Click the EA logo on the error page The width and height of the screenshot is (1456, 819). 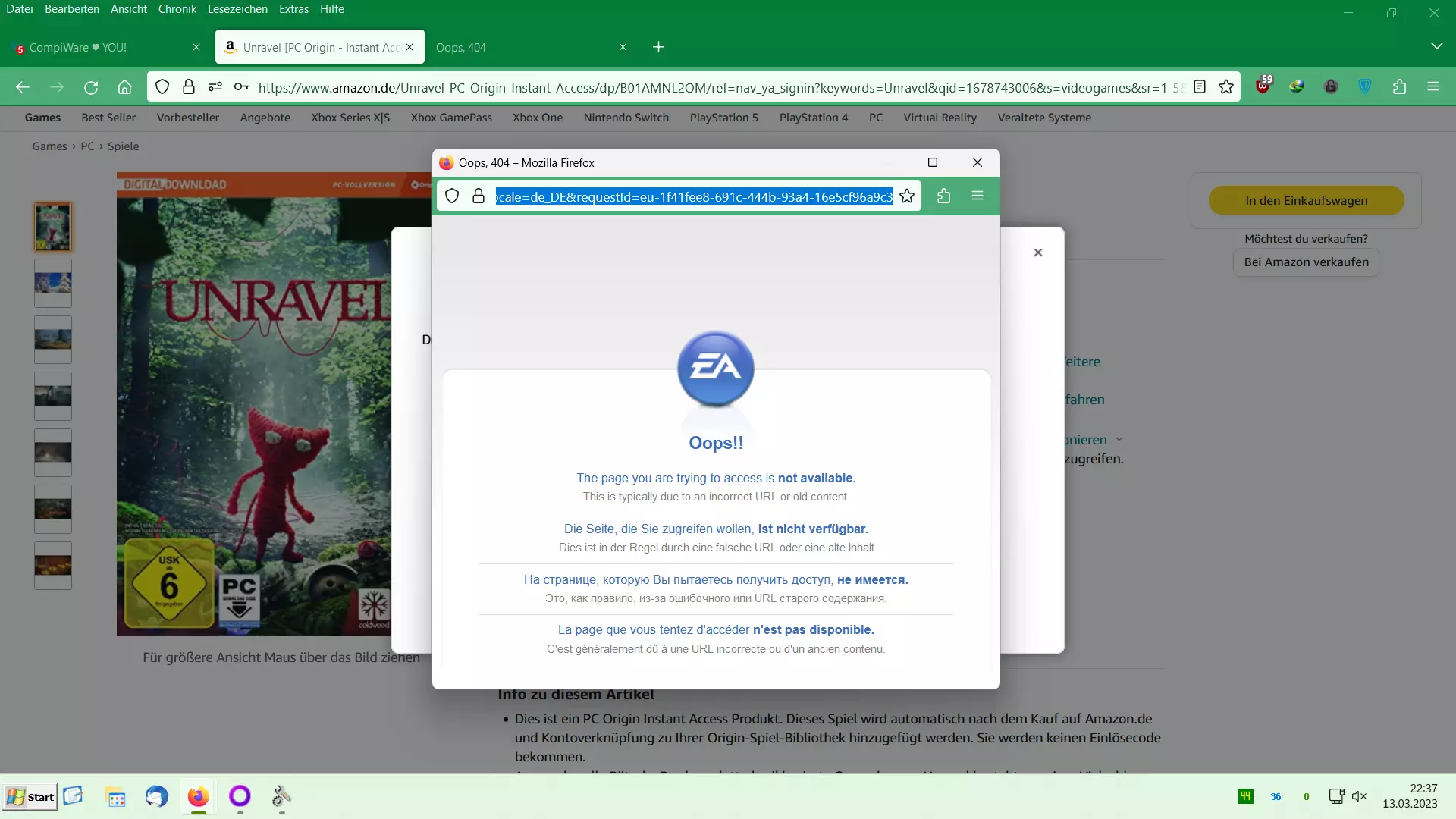pyautogui.click(x=716, y=369)
